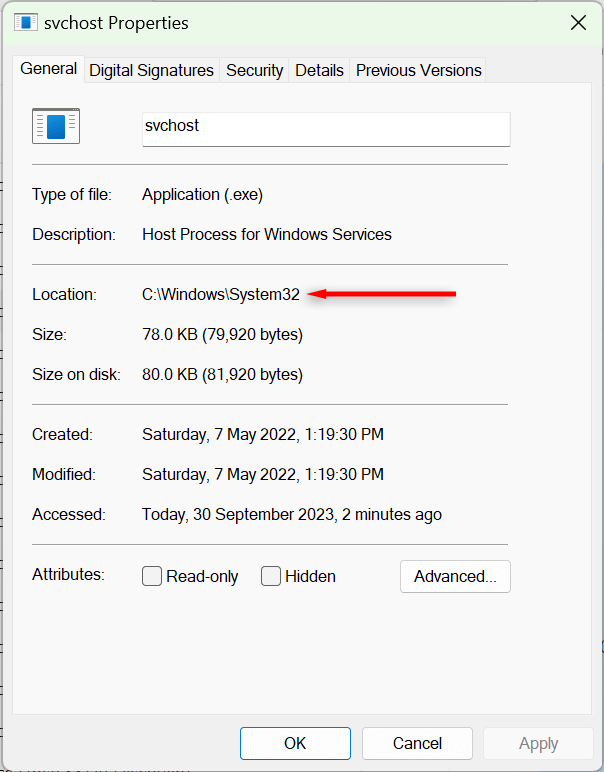Tick the Hidden attribute checkbox

pyautogui.click(x=271, y=576)
